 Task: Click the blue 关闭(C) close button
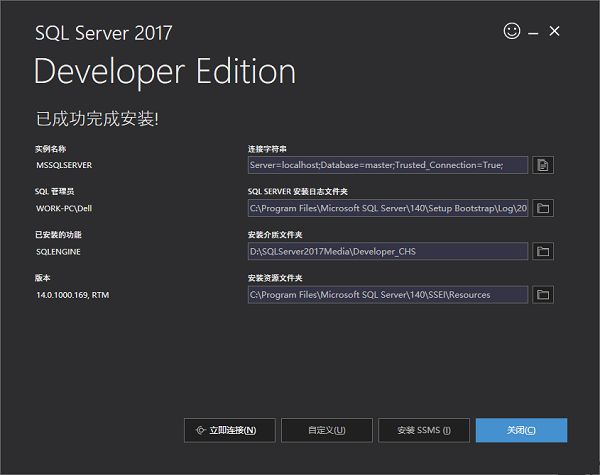521,430
